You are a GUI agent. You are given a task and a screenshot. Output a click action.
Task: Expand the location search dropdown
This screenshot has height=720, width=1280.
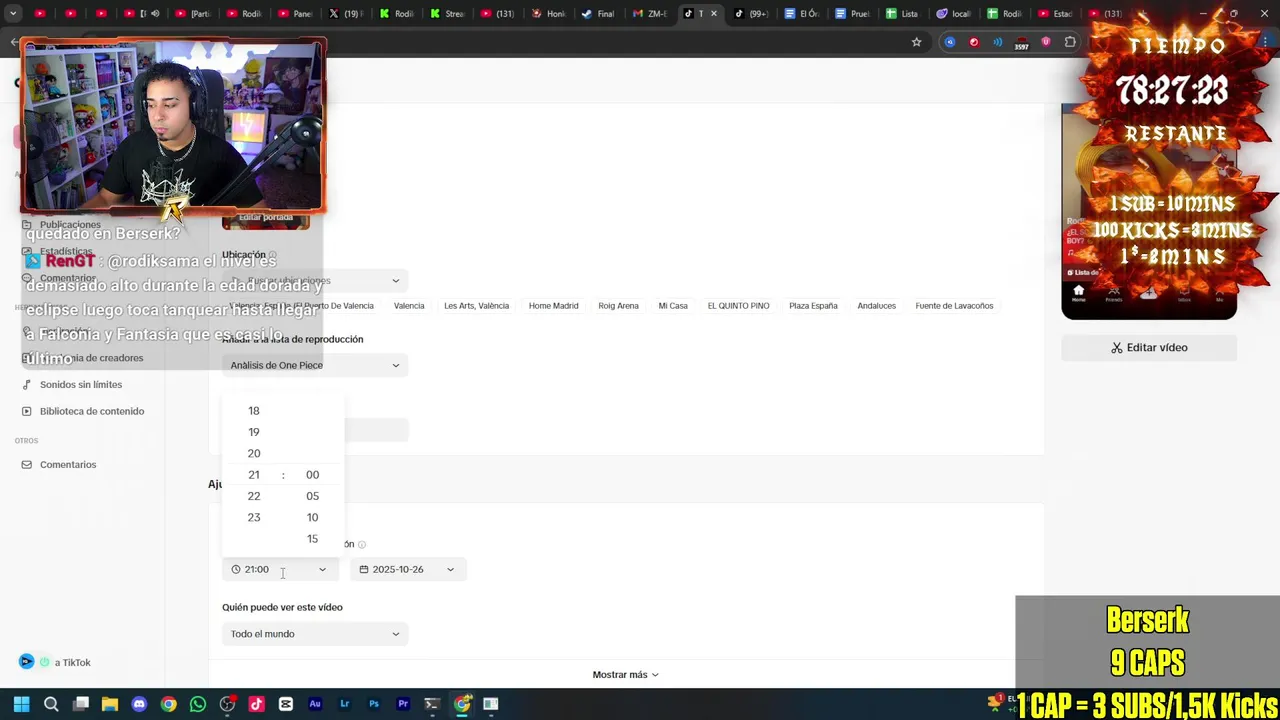tap(315, 280)
